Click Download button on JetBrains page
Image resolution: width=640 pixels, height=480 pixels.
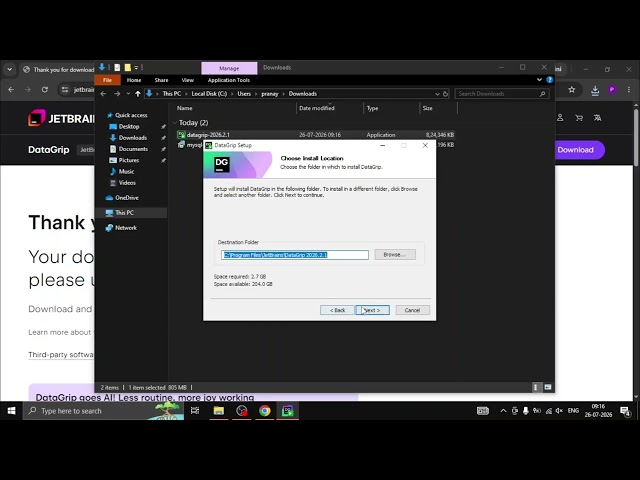coord(578,150)
